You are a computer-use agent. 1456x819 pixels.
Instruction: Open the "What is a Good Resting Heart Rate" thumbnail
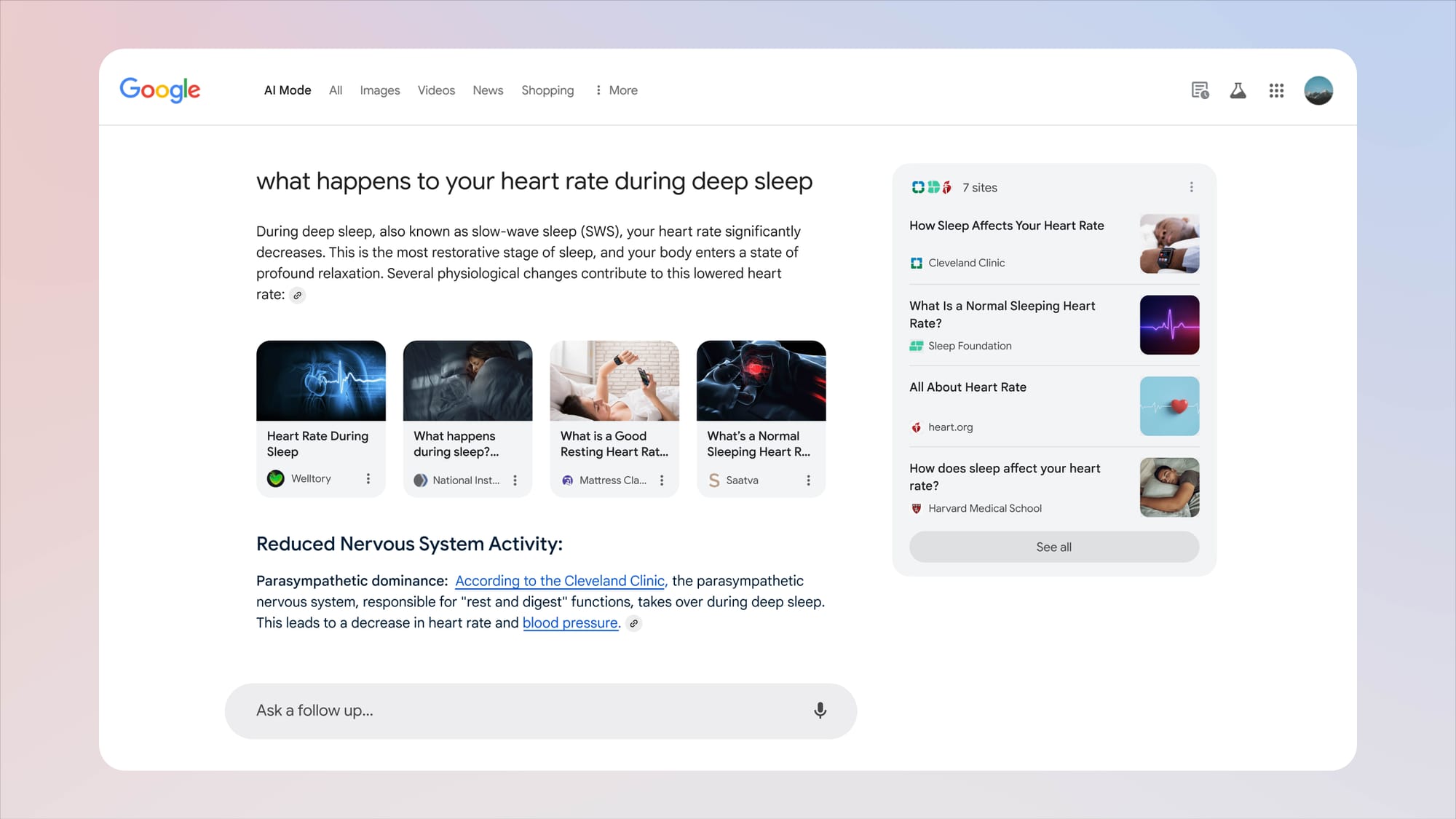(x=614, y=381)
